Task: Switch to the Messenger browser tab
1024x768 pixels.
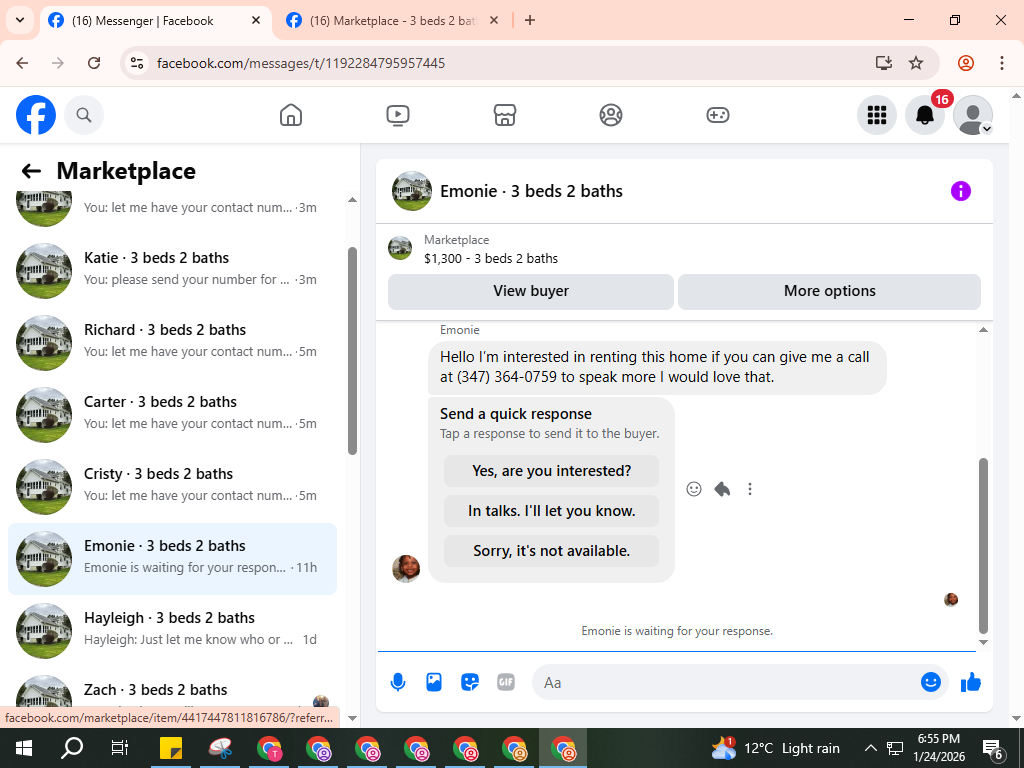Action: [x=157, y=21]
